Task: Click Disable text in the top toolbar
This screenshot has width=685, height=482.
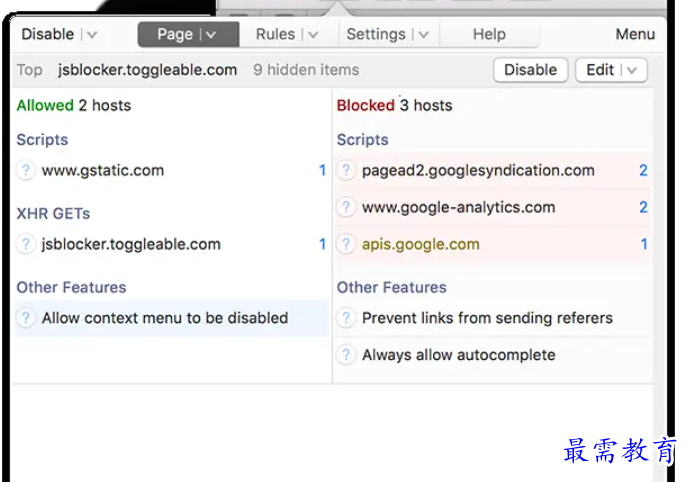Action: (48, 34)
